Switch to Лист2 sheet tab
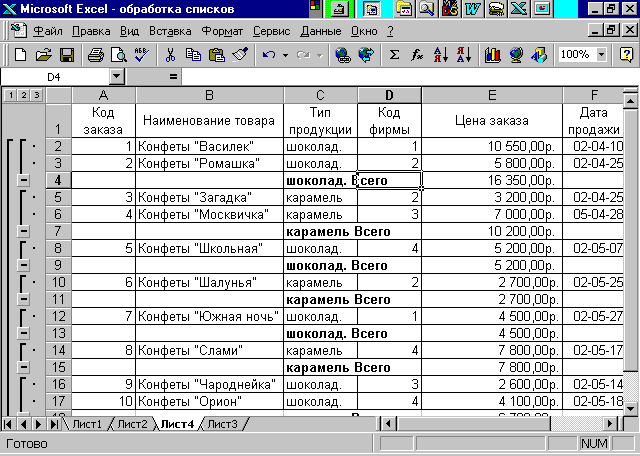This screenshot has width=640, height=456. click(132, 424)
